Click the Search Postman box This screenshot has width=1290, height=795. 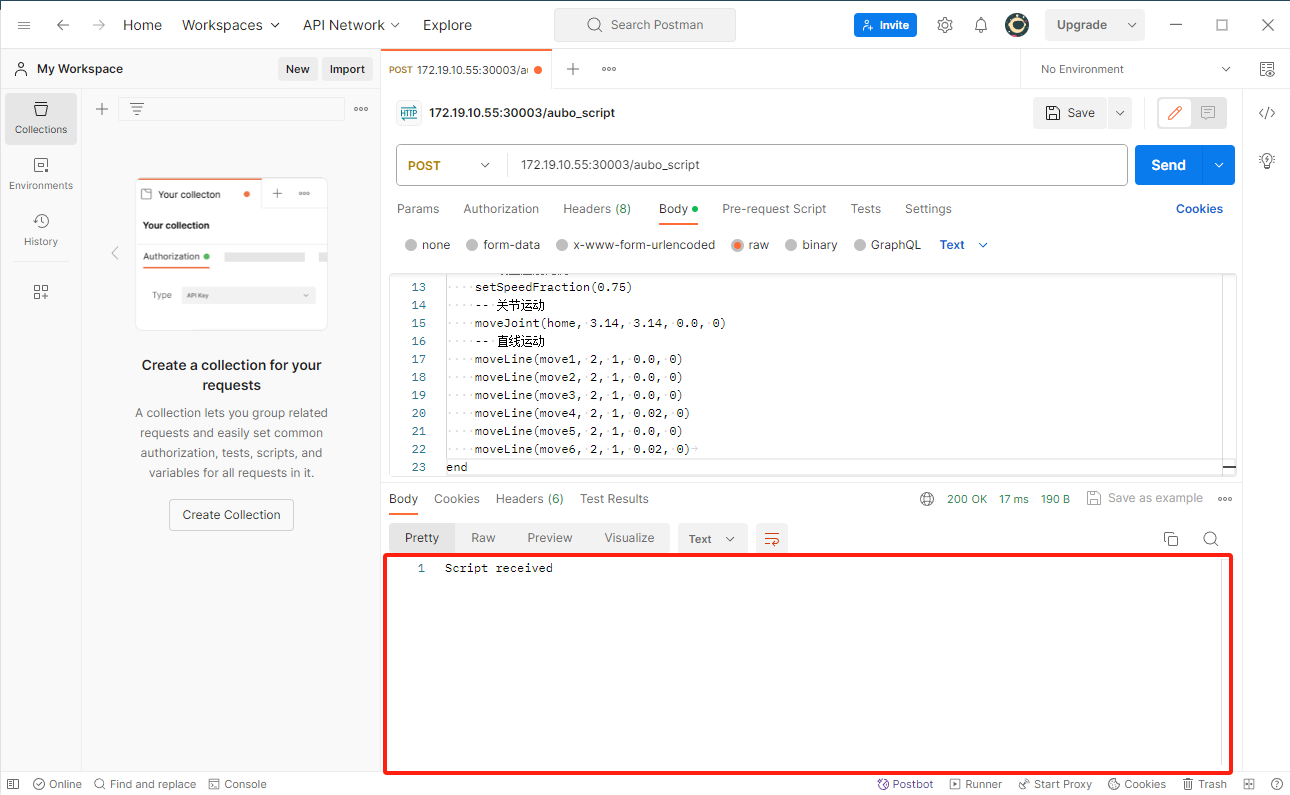[x=645, y=25]
